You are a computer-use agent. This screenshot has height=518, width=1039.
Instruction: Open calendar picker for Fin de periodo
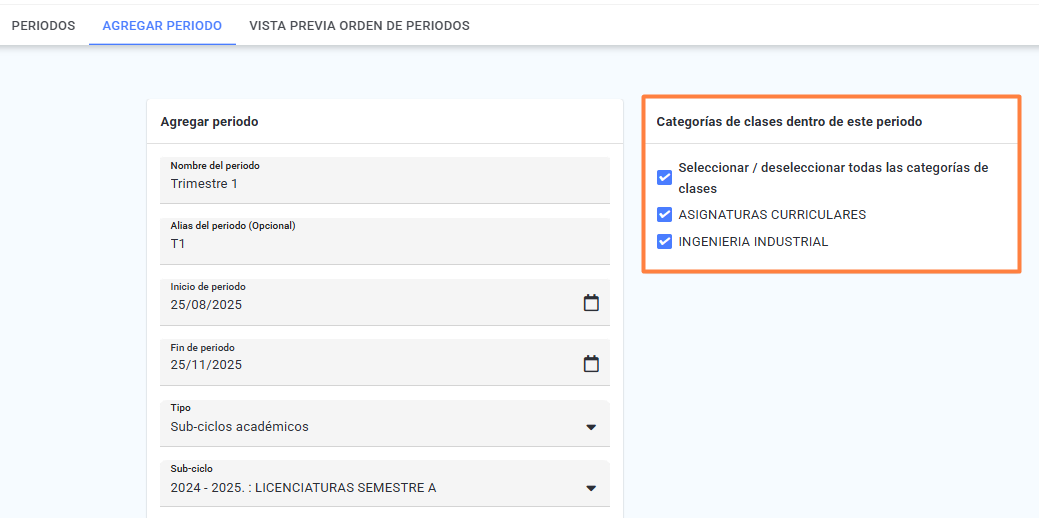tap(591, 364)
